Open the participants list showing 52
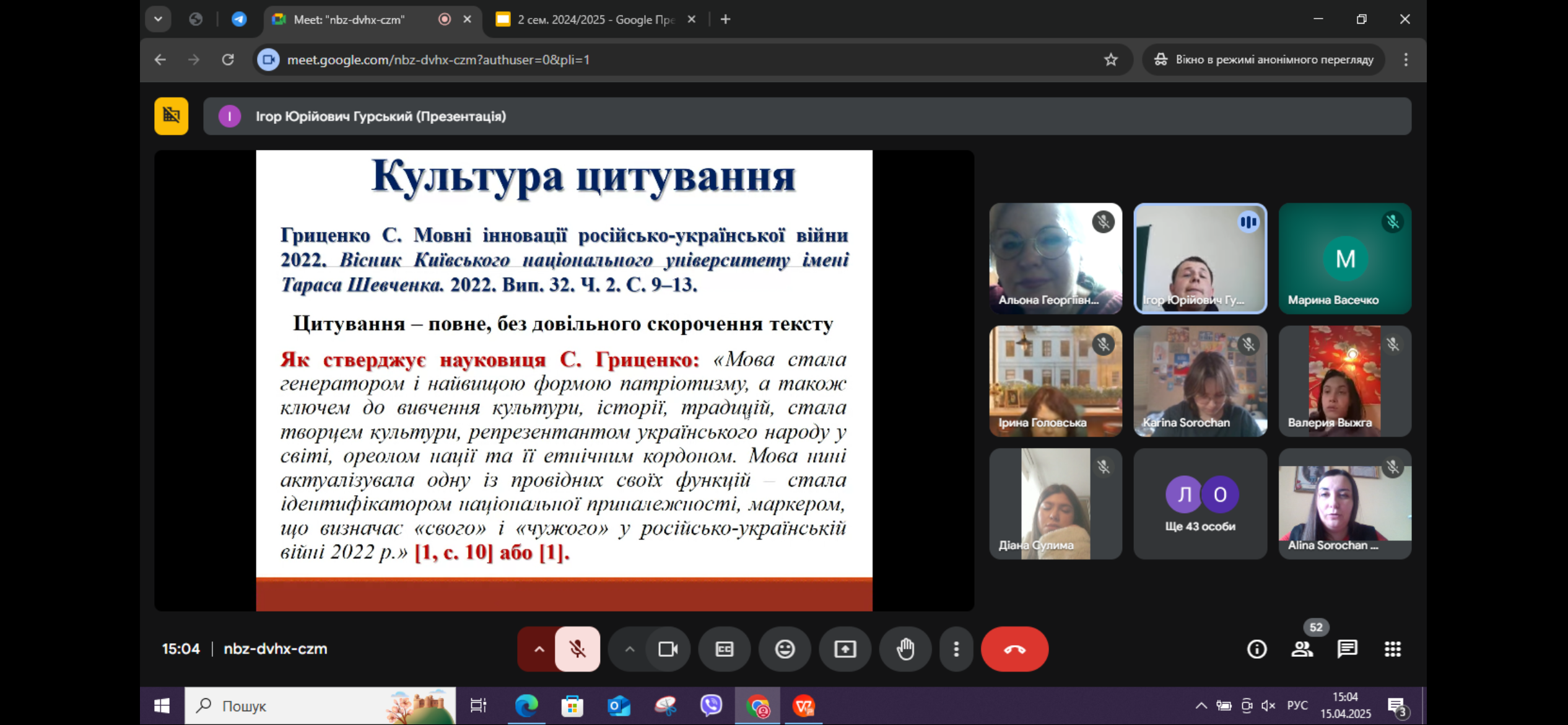Image resolution: width=1568 pixels, height=725 pixels. [1302, 649]
